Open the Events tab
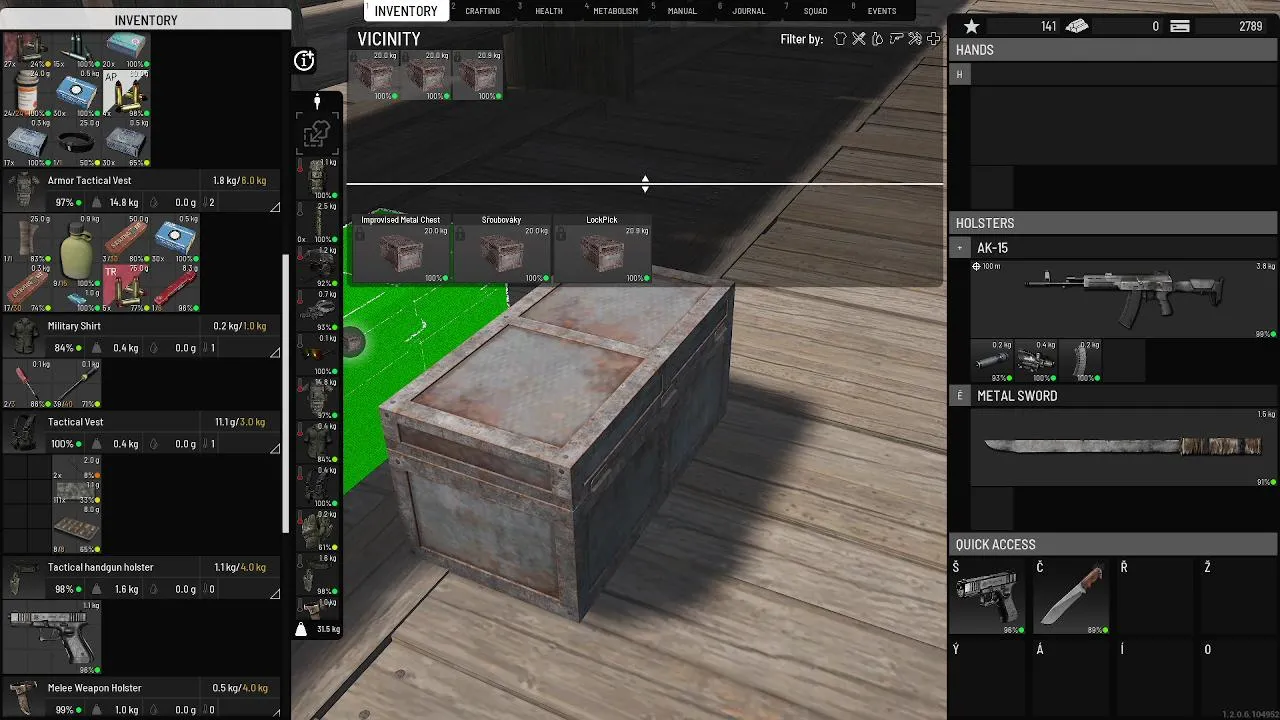The width and height of the screenshot is (1280, 720). [x=881, y=11]
